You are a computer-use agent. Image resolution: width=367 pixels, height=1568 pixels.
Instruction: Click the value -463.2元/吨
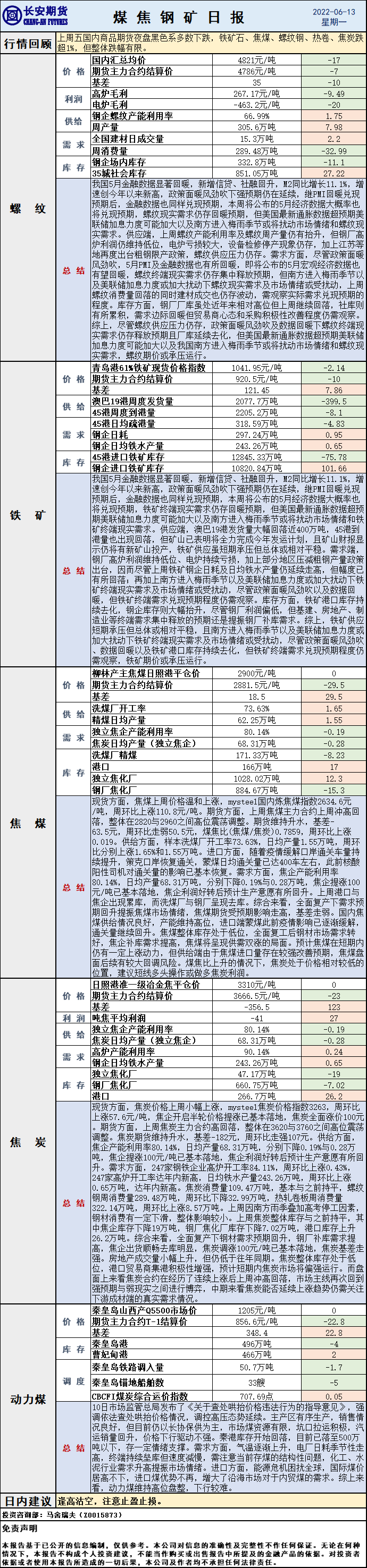pyautogui.click(x=257, y=105)
